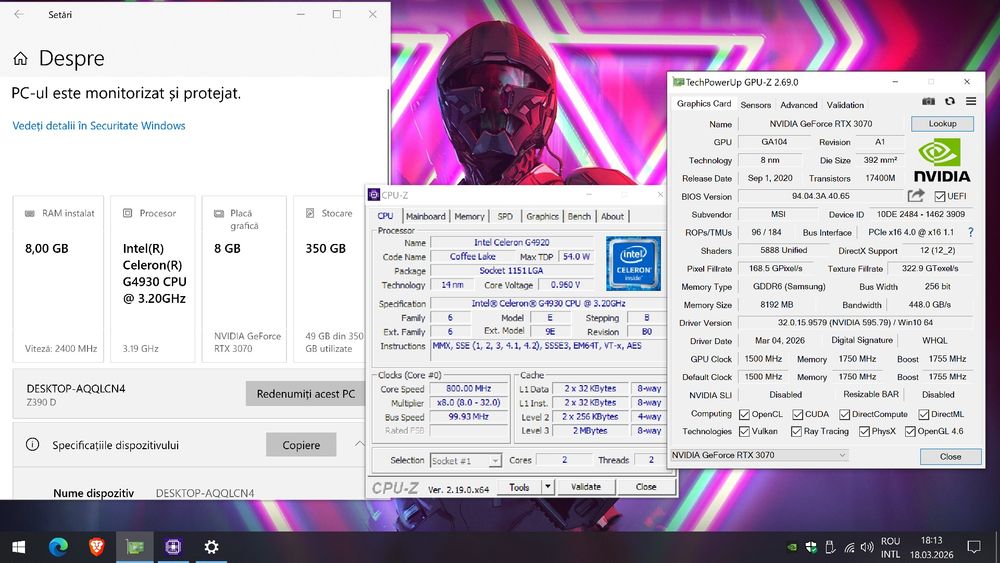Open the Tools dropdown arrow in CPU-Z
Screen dimensions: 1000x563
coord(547,486)
